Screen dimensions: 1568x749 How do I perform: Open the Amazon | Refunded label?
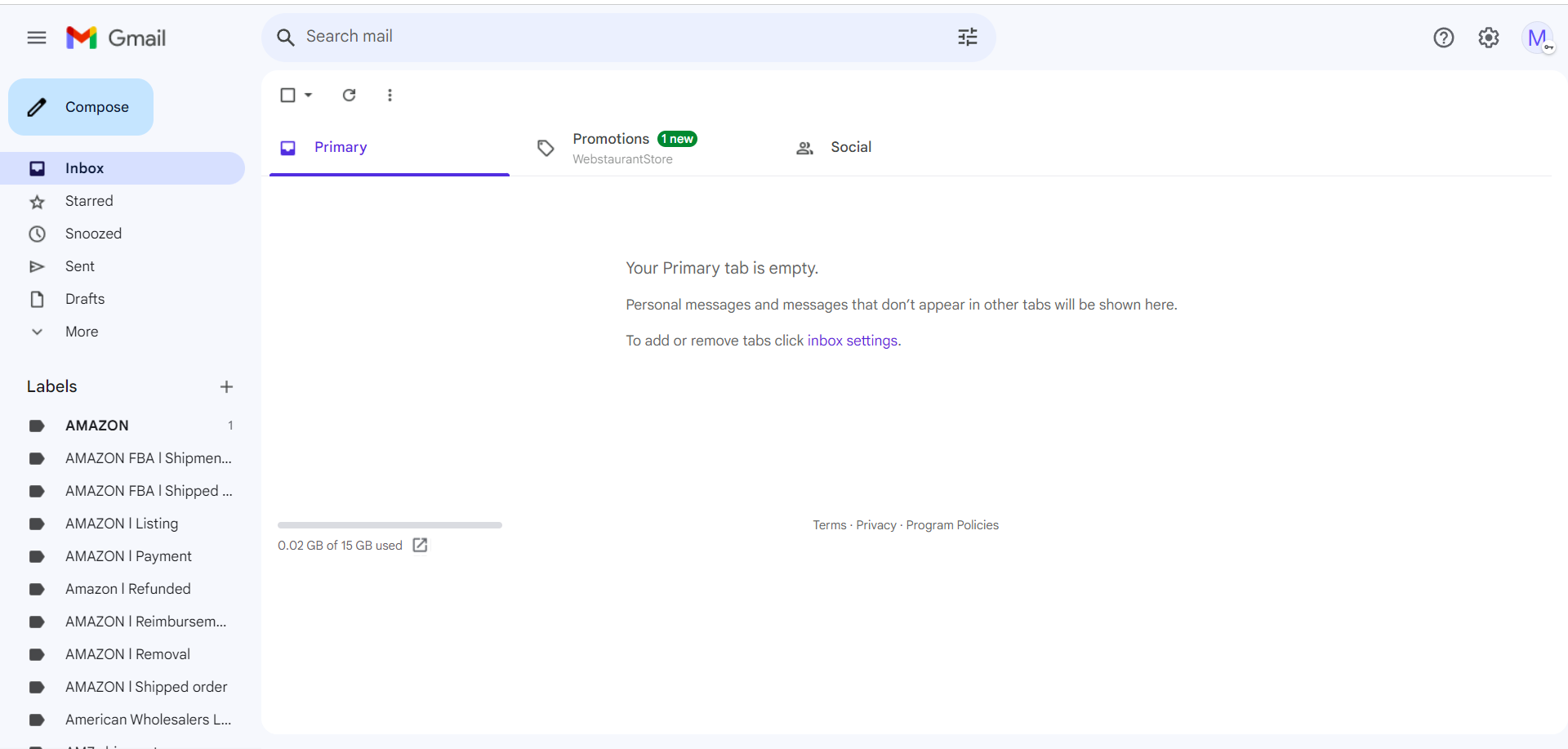tap(122, 589)
